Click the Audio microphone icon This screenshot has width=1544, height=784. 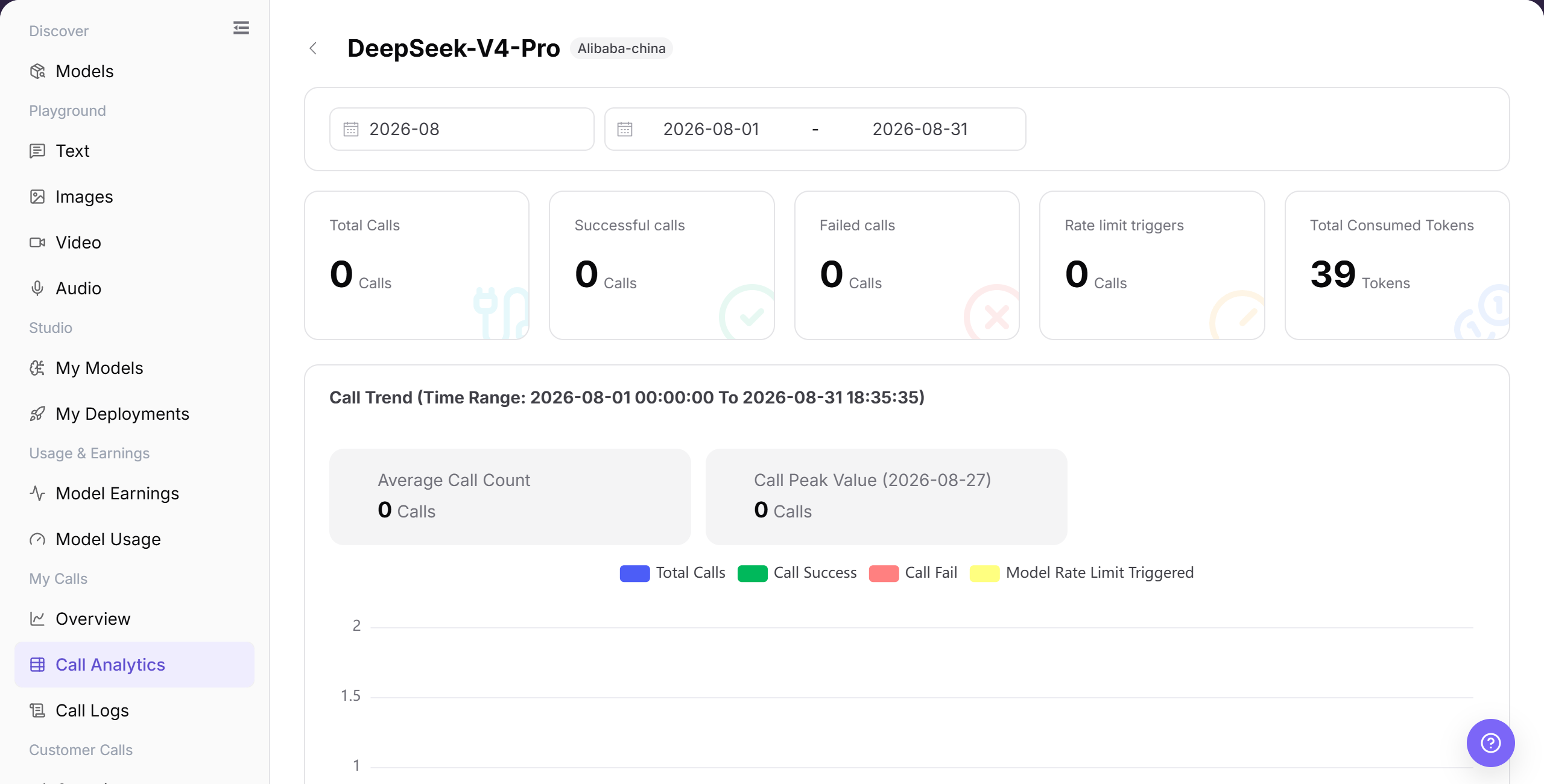[x=37, y=288]
